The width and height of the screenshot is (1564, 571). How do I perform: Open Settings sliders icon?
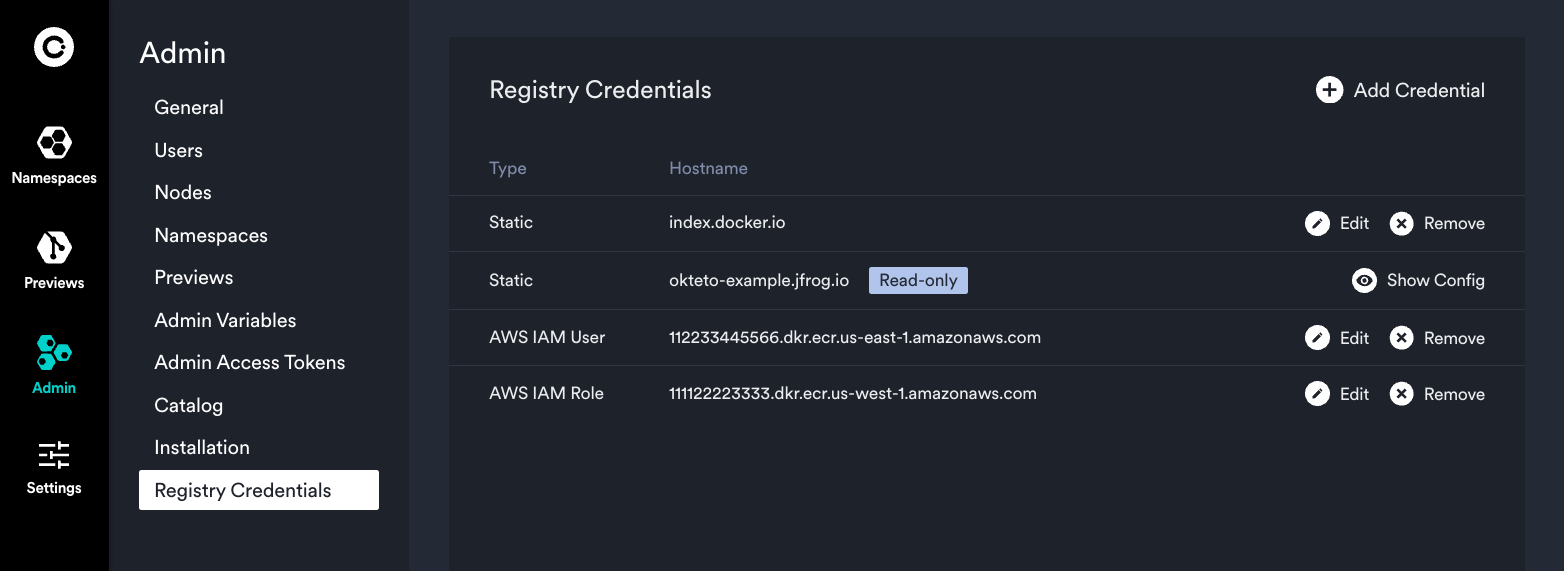coord(54,455)
